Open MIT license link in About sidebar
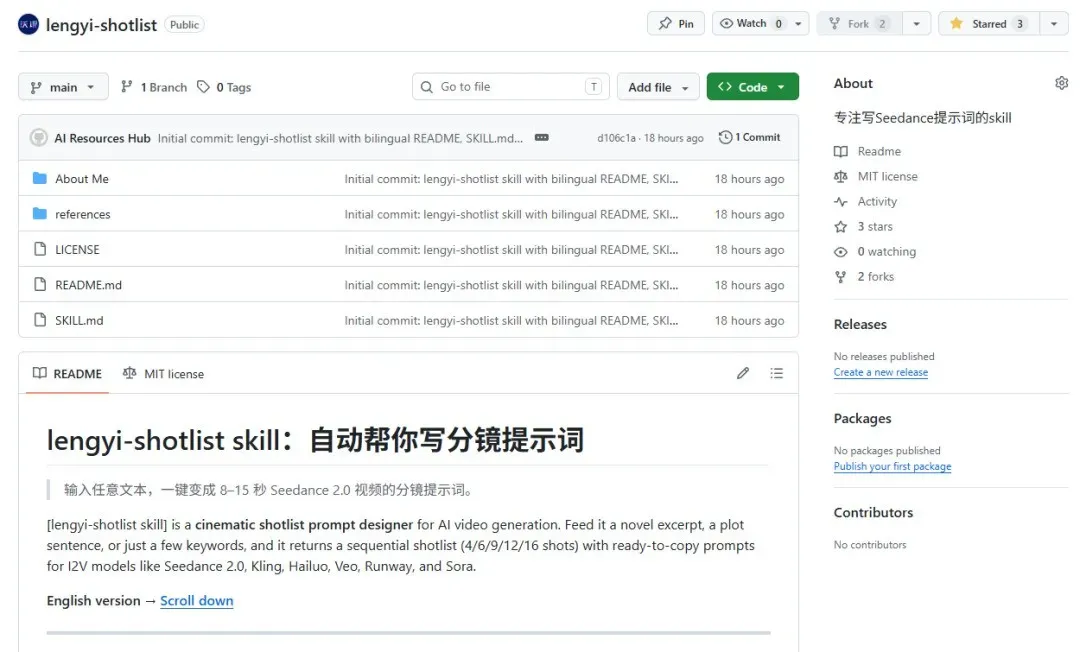1080x652 pixels. point(887,176)
